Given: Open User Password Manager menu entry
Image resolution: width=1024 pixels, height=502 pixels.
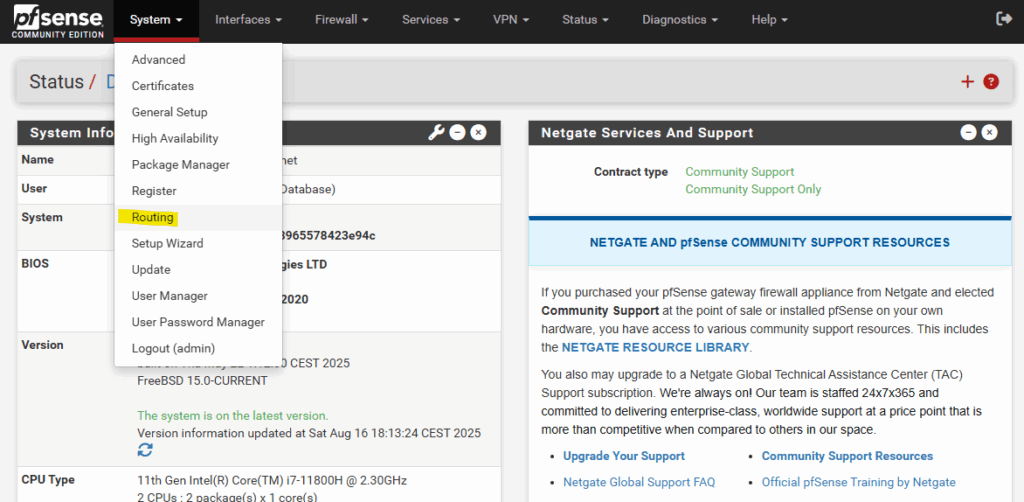Looking at the screenshot, I should click(x=199, y=322).
